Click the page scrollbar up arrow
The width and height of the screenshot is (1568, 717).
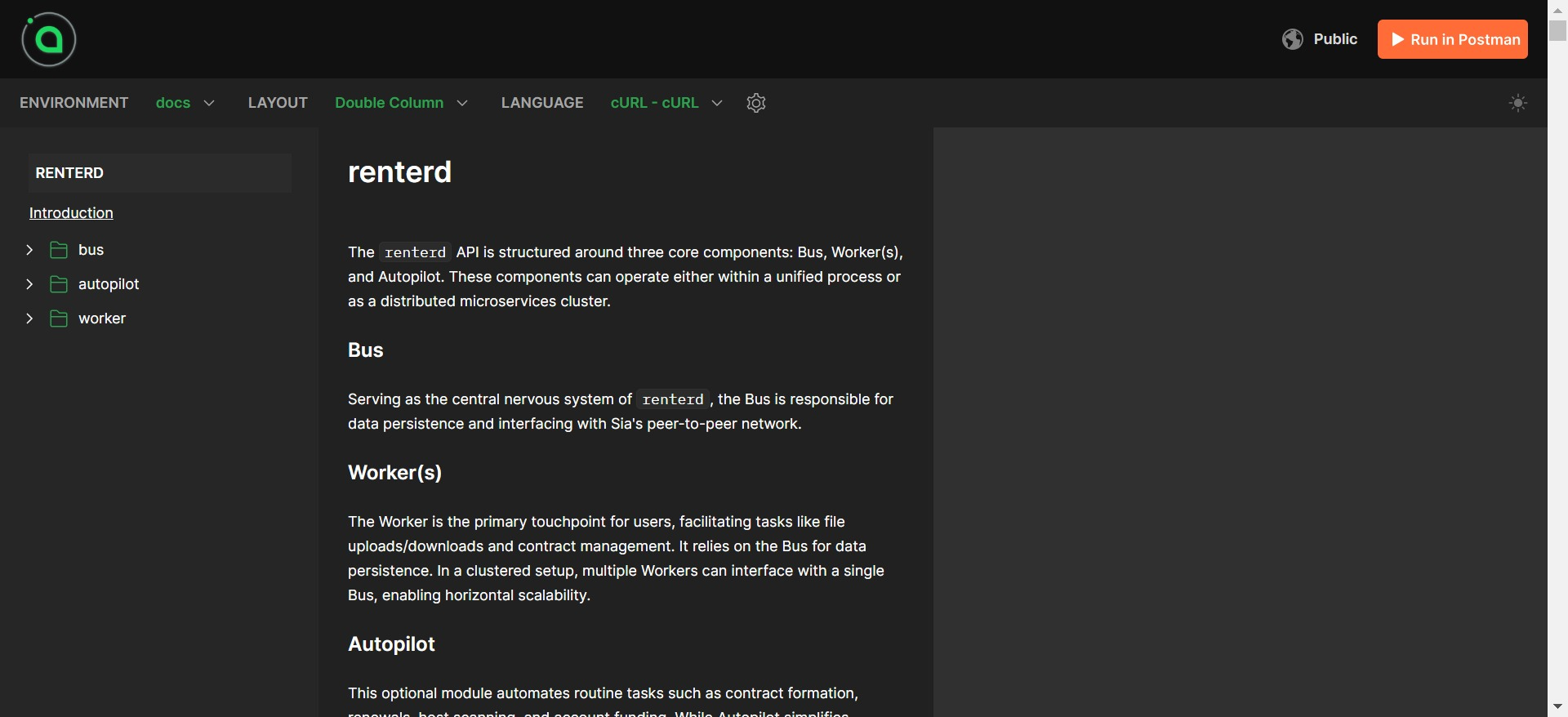[1557, 10]
